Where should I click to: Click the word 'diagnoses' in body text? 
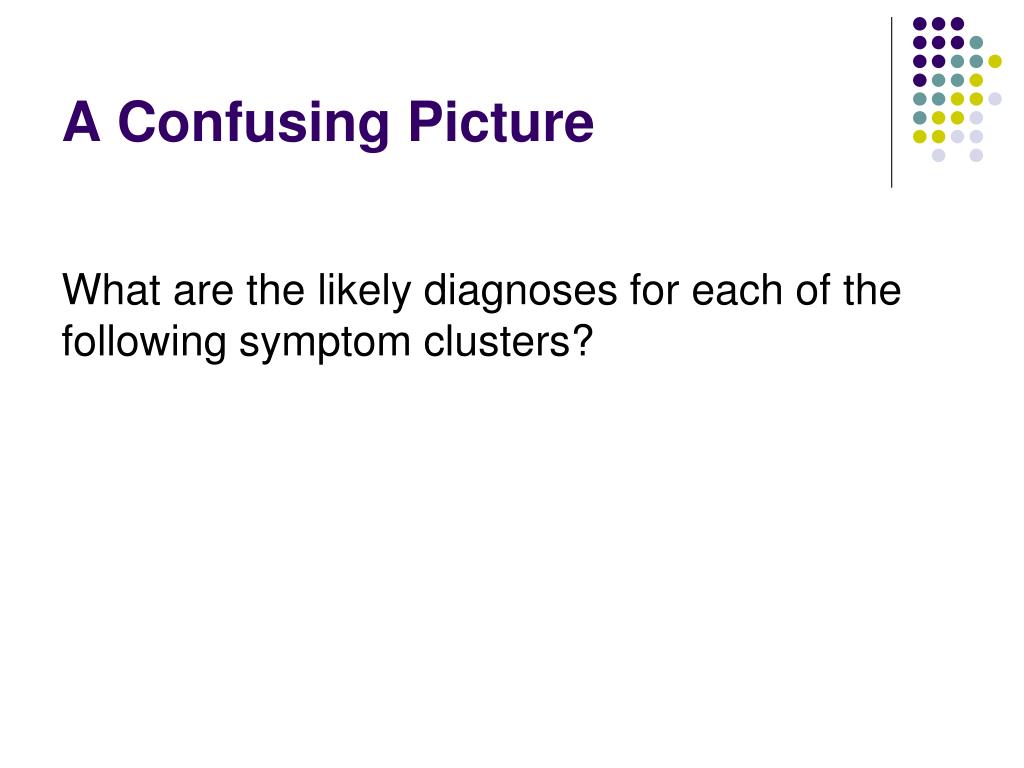520,291
